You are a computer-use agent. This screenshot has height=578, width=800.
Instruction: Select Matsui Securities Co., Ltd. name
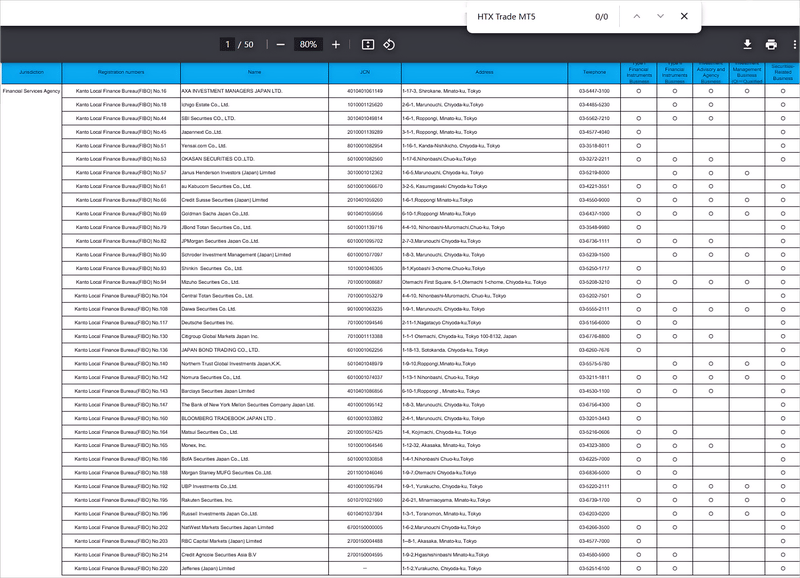(x=210, y=432)
